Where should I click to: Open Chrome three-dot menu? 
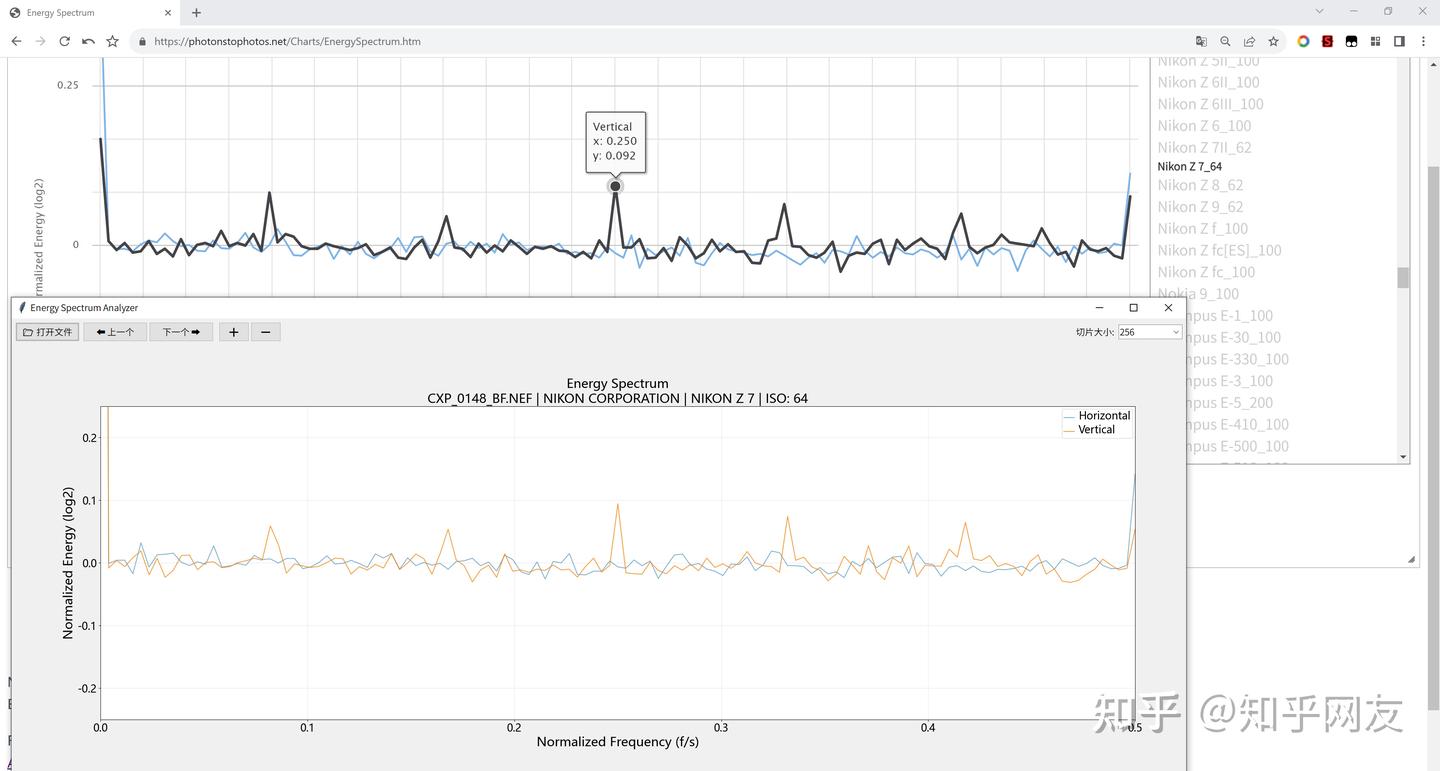point(1423,41)
